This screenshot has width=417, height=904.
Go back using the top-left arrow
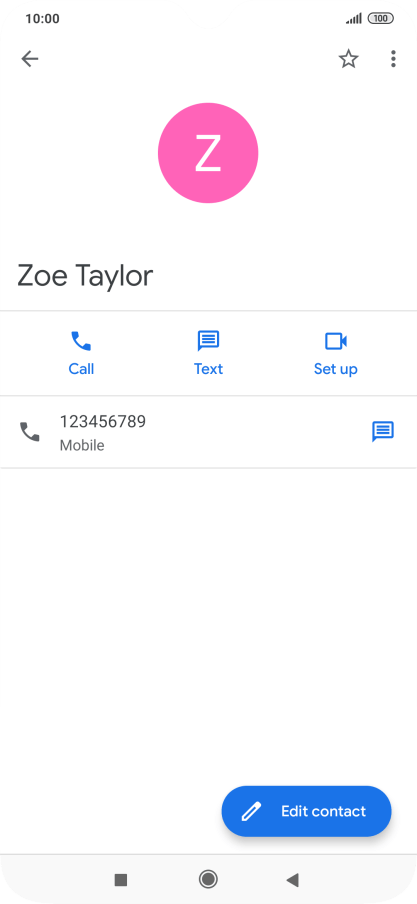coord(29,59)
